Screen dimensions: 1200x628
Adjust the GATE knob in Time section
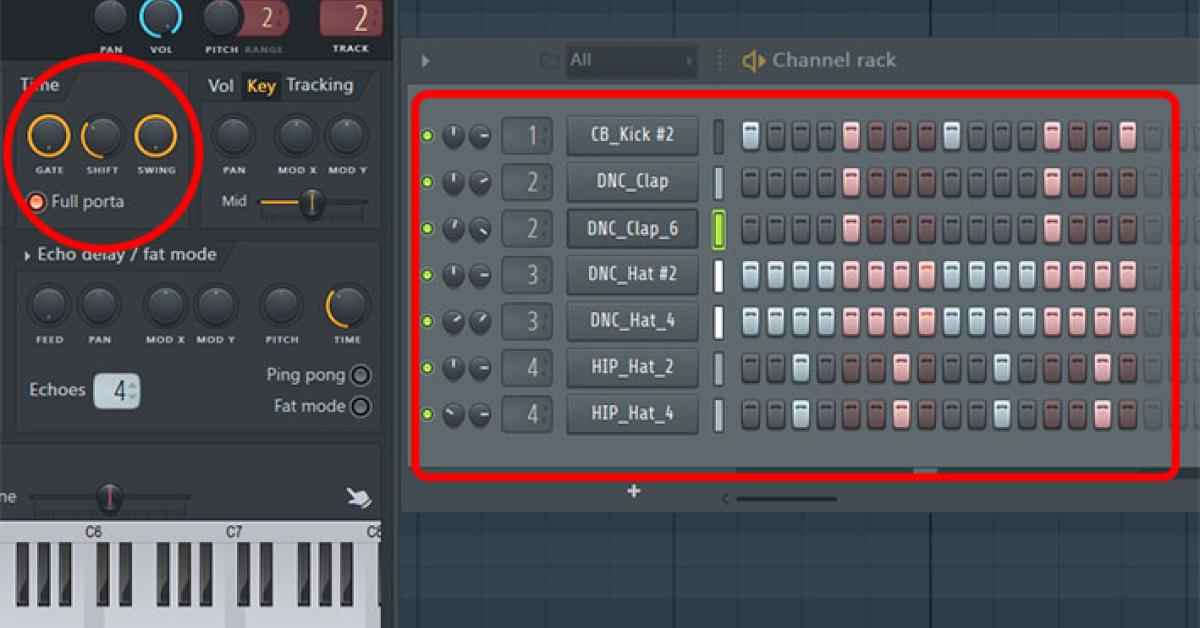(x=49, y=136)
